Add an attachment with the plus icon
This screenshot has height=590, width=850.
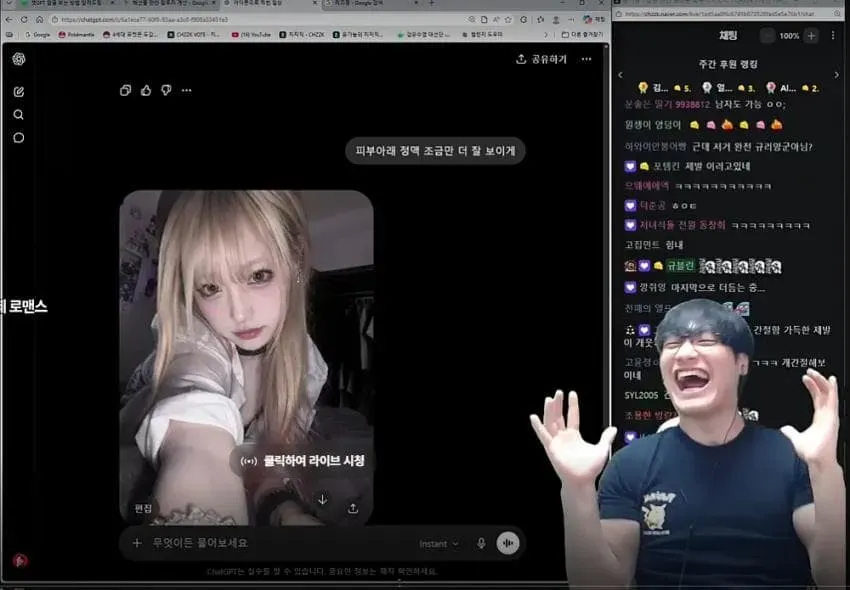click(x=137, y=543)
